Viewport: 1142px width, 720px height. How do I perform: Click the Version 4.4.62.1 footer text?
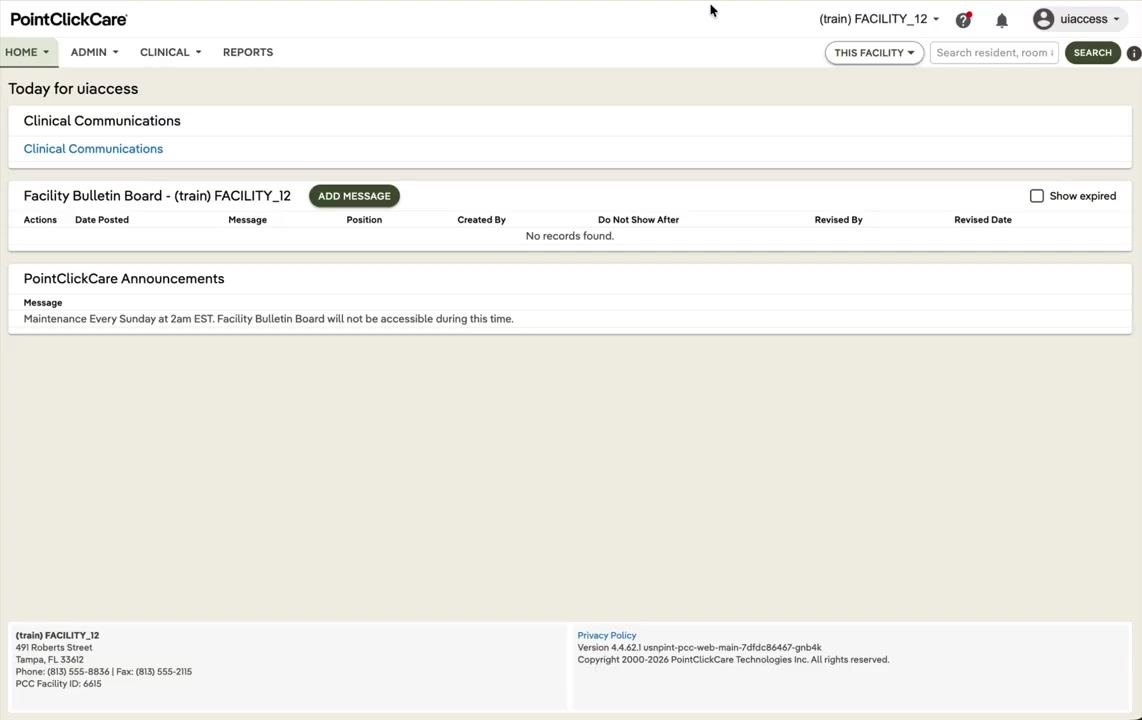[x=699, y=647]
